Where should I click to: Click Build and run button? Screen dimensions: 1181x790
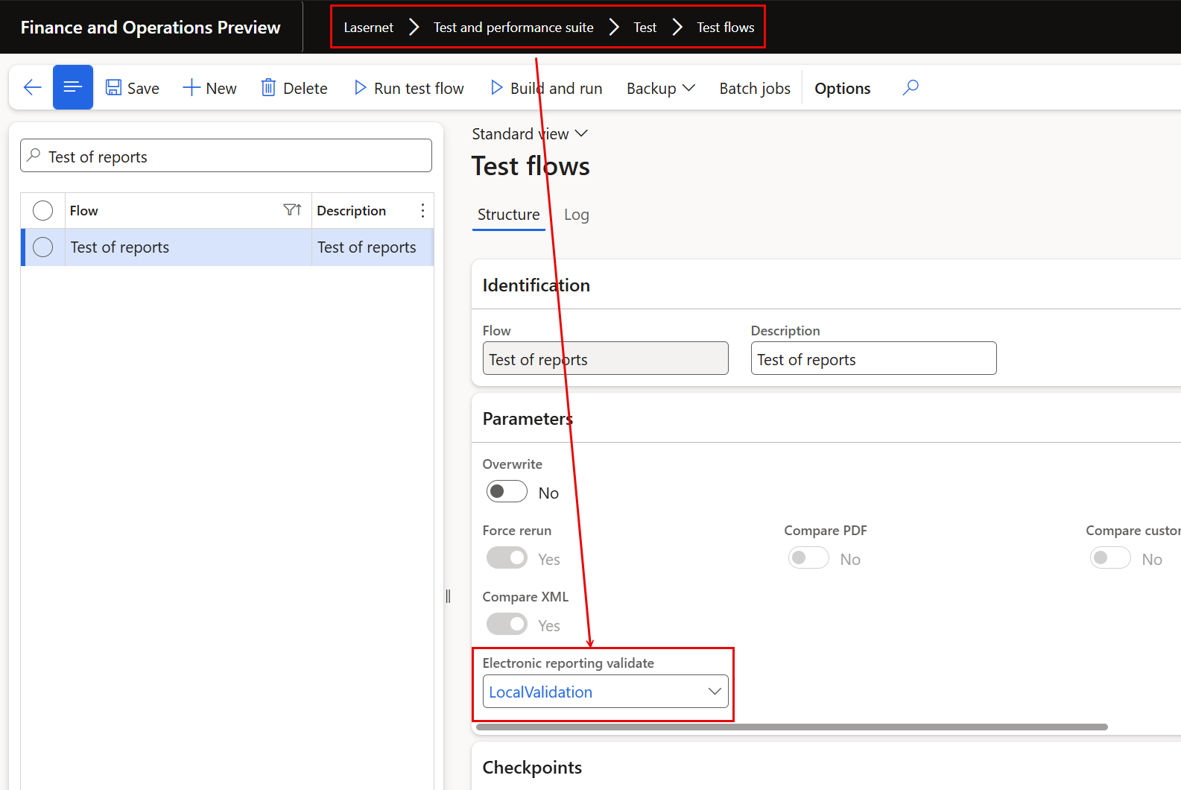point(546,88)
